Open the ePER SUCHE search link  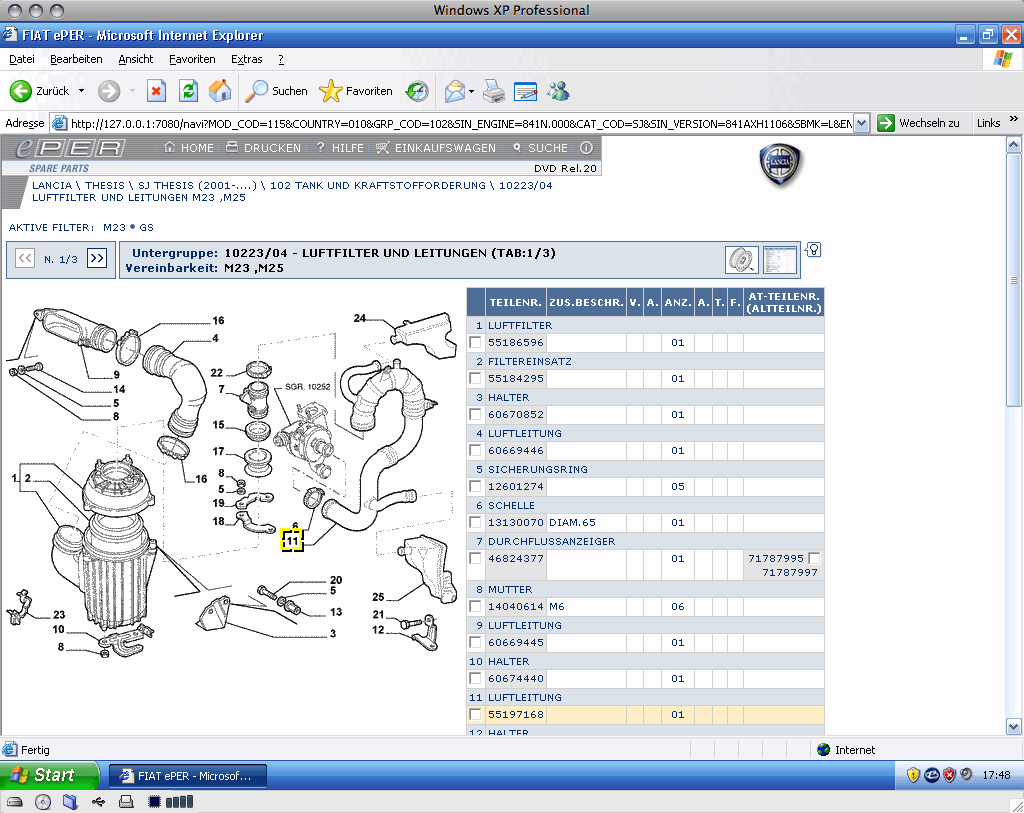[x=540, y=148]
